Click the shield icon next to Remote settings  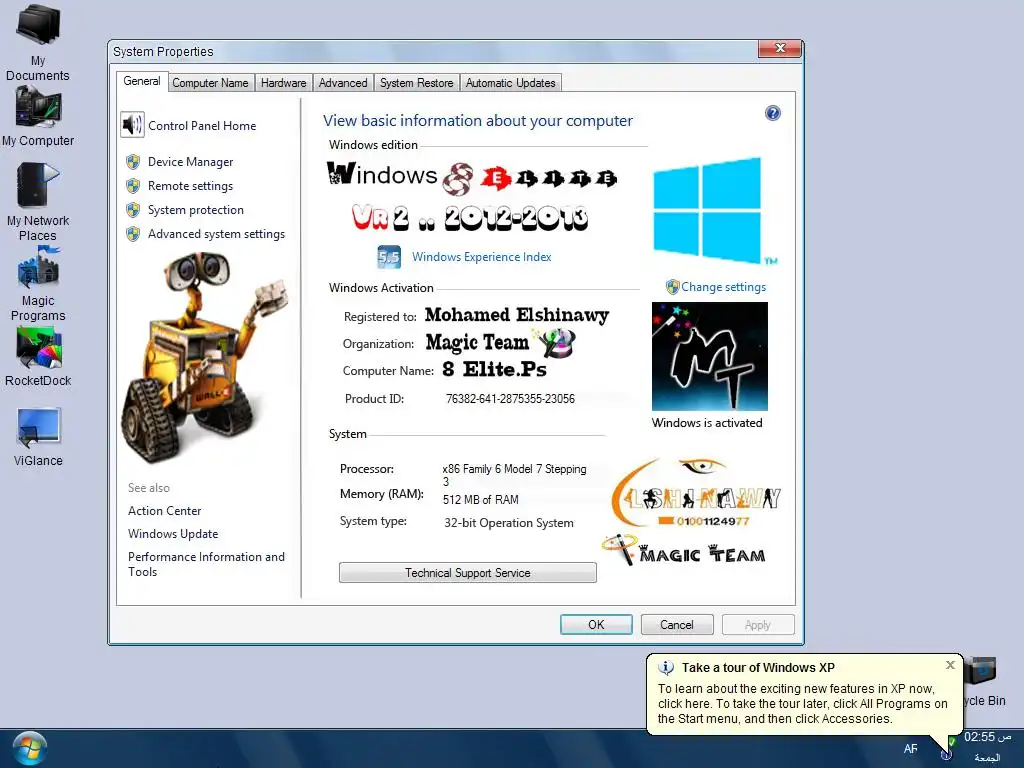point(133,186)
